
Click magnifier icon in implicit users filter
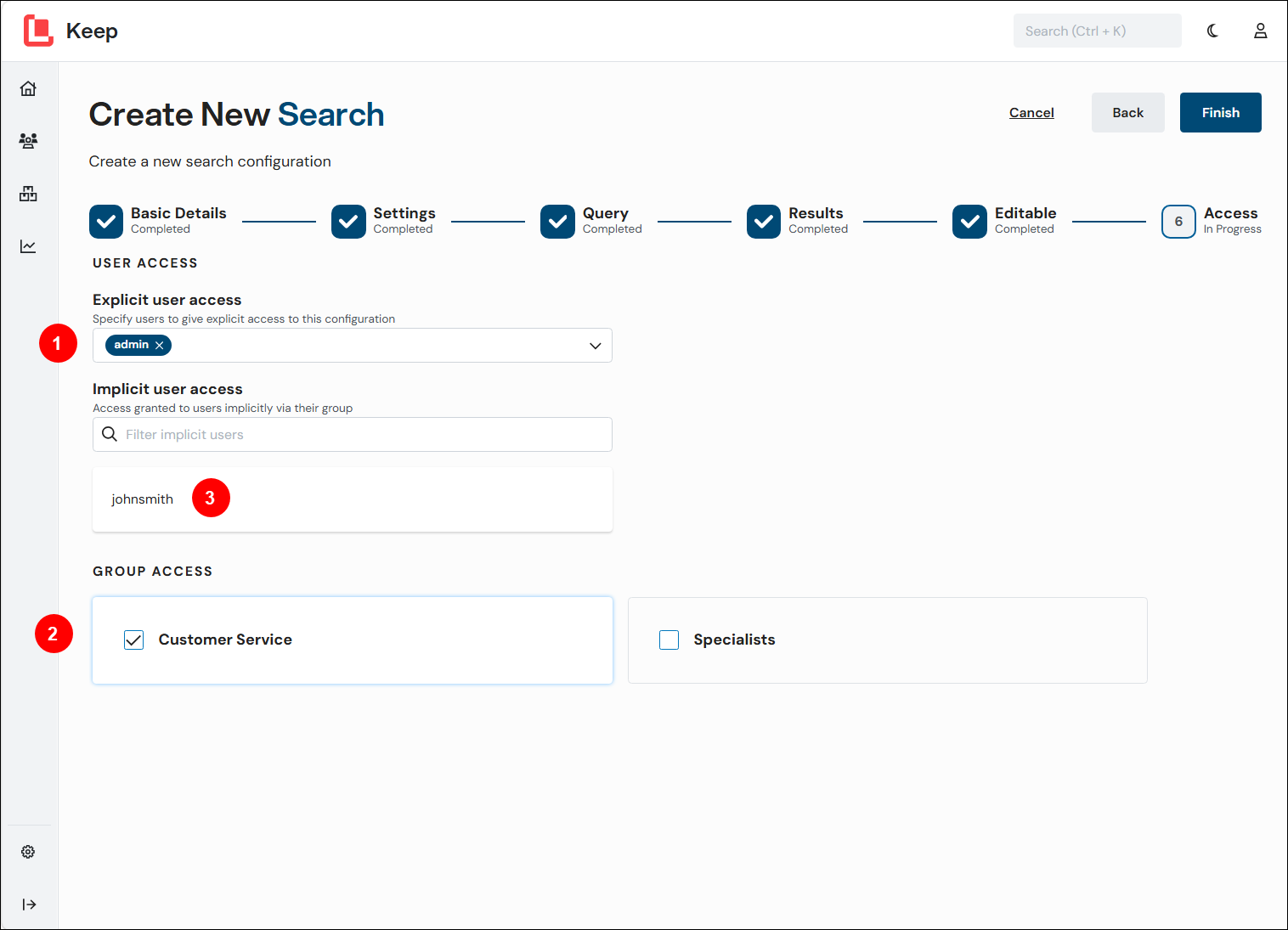tap(110, 434)
